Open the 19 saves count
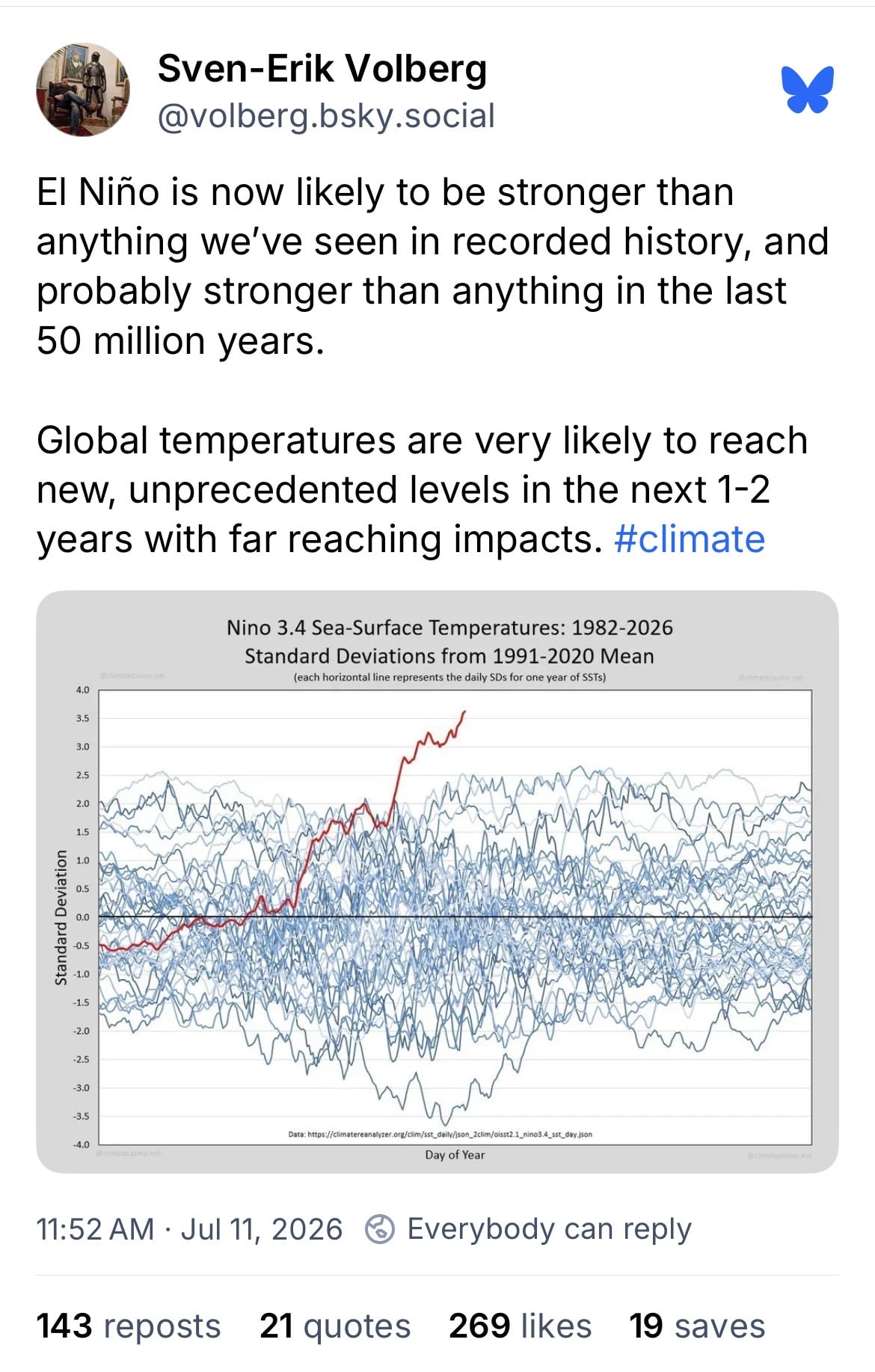 [x=697, y=1326]
